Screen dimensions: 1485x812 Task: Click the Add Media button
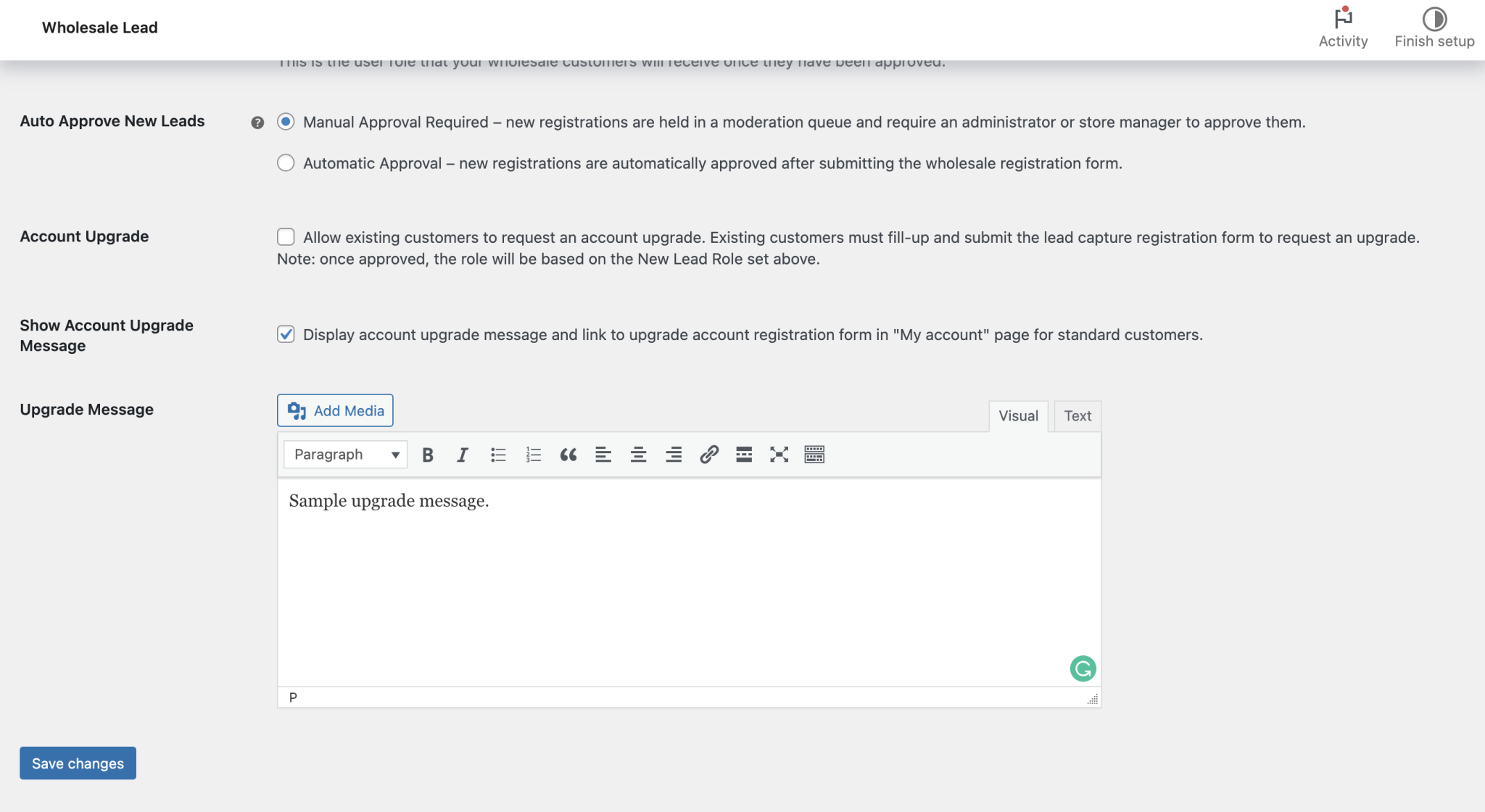(335, 410)
